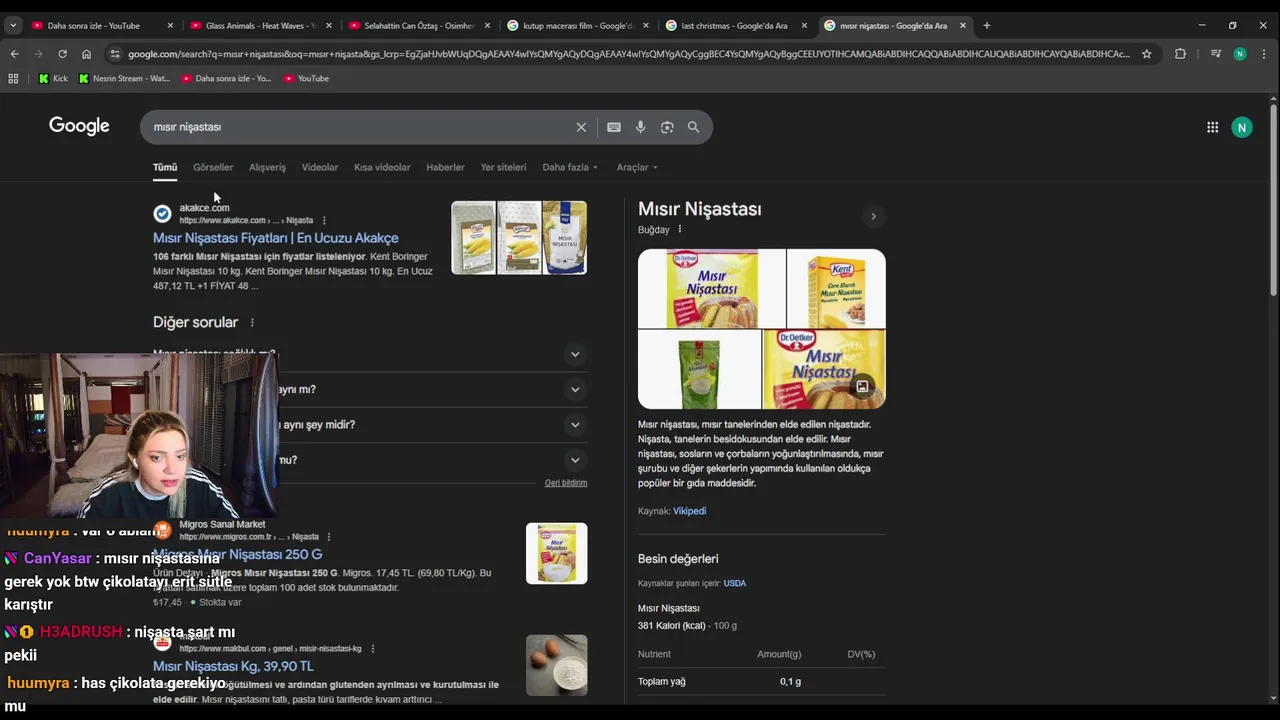The width and height of the screenshot is (1280, 720).
Task: Open Mısır Nişastası Fiyatları En Ucuzu Akakçe
Action: tap(276, 238)
